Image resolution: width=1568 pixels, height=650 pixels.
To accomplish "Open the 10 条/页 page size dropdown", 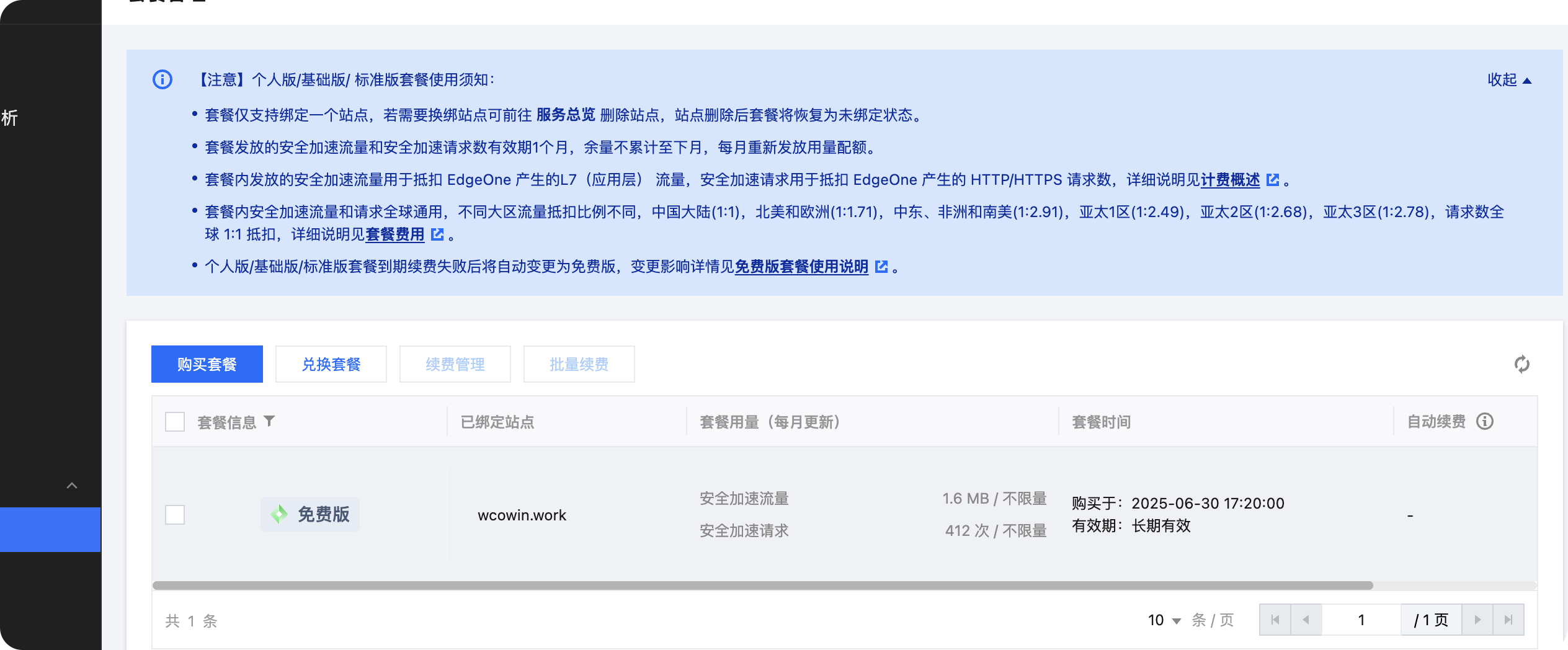I will pos(1164,620).
